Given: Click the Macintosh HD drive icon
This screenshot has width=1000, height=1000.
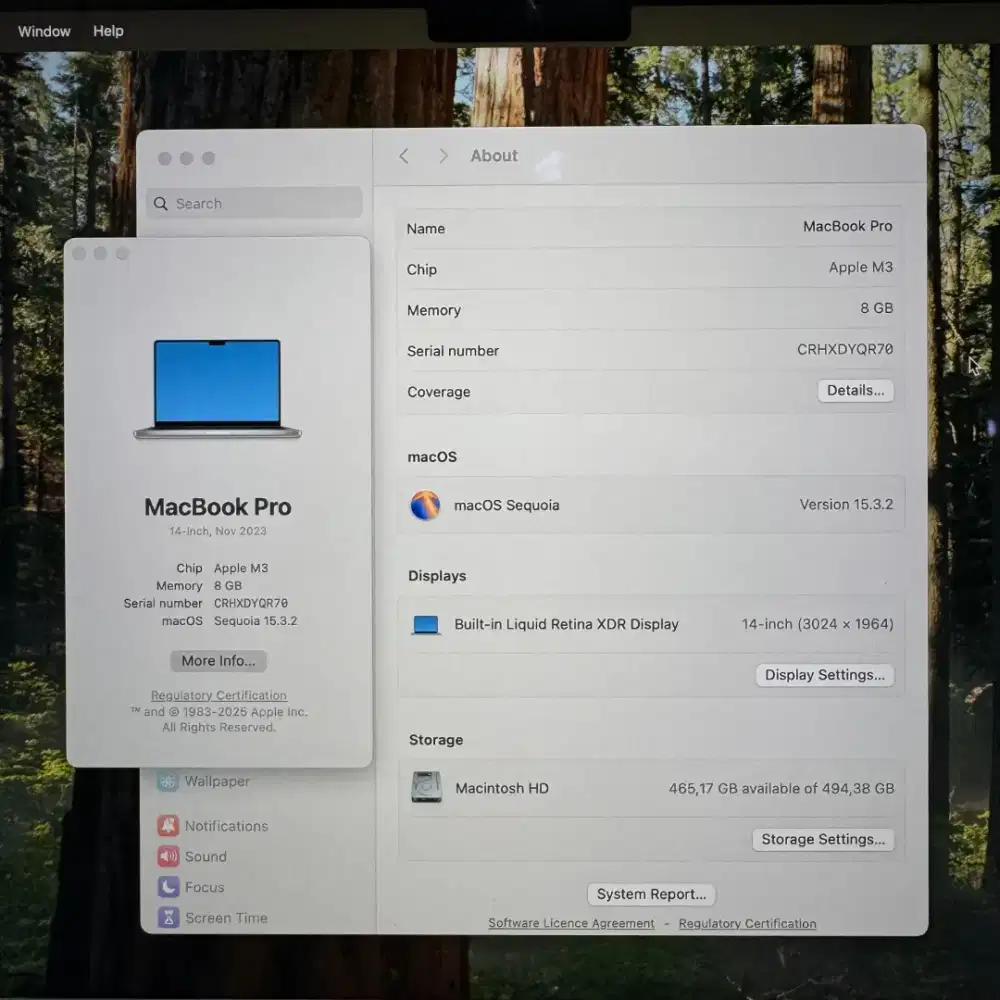Looking at the screenshot, I should click(427, 789).
